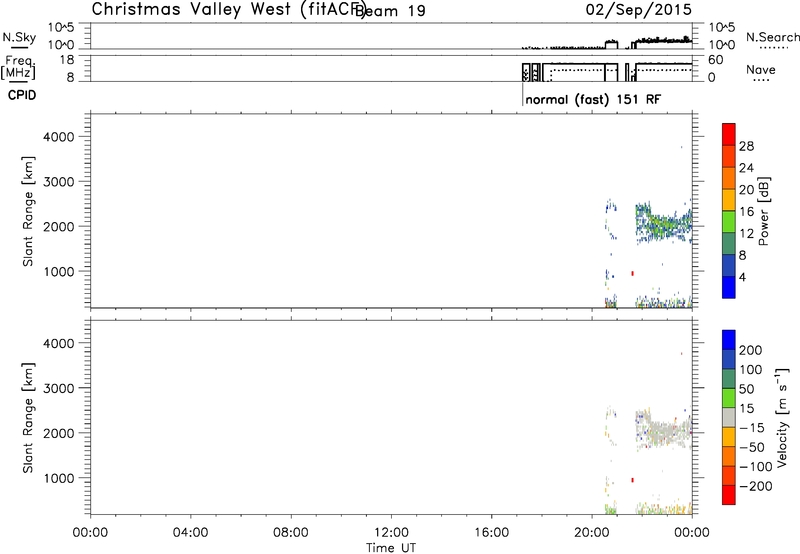Click 'Slant Range [km]' label of velocity panel
The width and height of the screenshot is (800, 554).
[28, 418]
